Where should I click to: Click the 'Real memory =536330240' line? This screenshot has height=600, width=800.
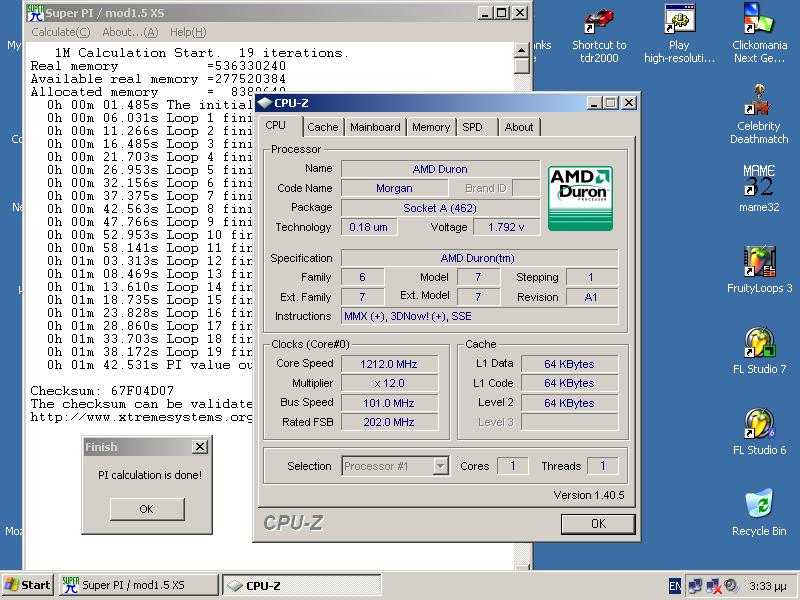pyautogui.click(x=158, y=66)
